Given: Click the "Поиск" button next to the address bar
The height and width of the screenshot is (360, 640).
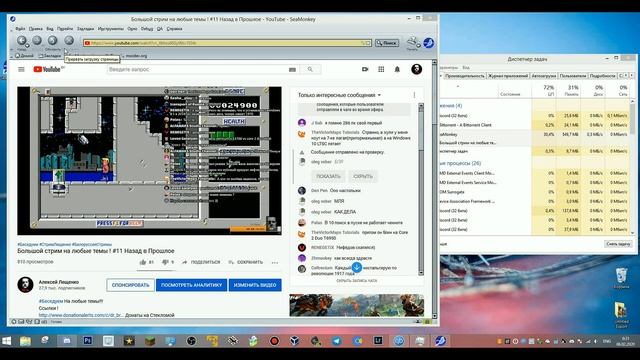Looking at the screenshot, I should 387,43.
